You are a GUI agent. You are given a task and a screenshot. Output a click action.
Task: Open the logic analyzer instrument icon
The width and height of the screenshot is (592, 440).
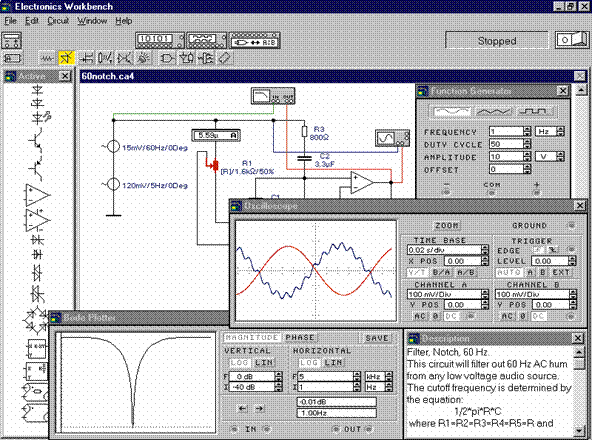point(207,40)
